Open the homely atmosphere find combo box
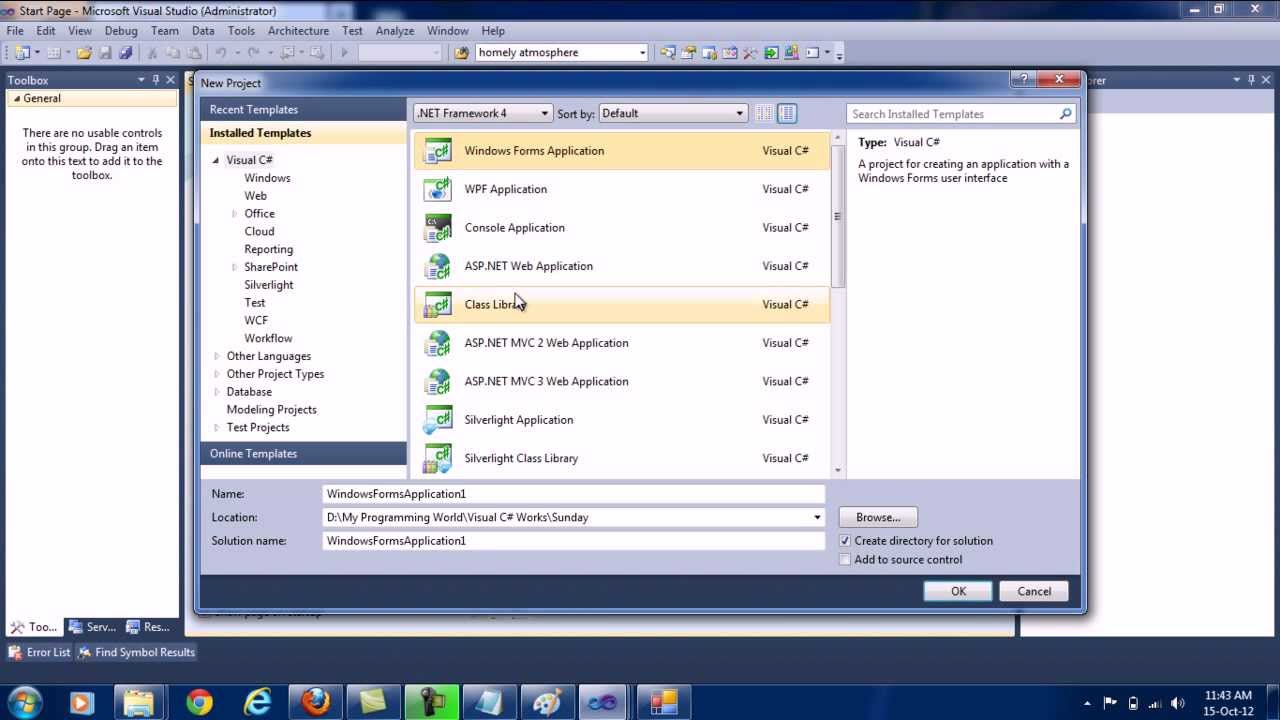The image size is (1280, 720). (562, 52)
